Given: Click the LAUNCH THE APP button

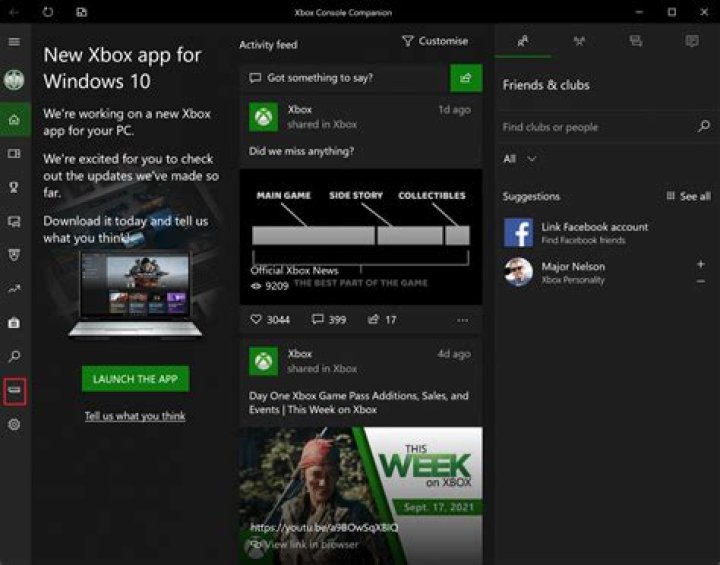Looking at the screenshot, I should pyautogui.click(x=135, y=379).
